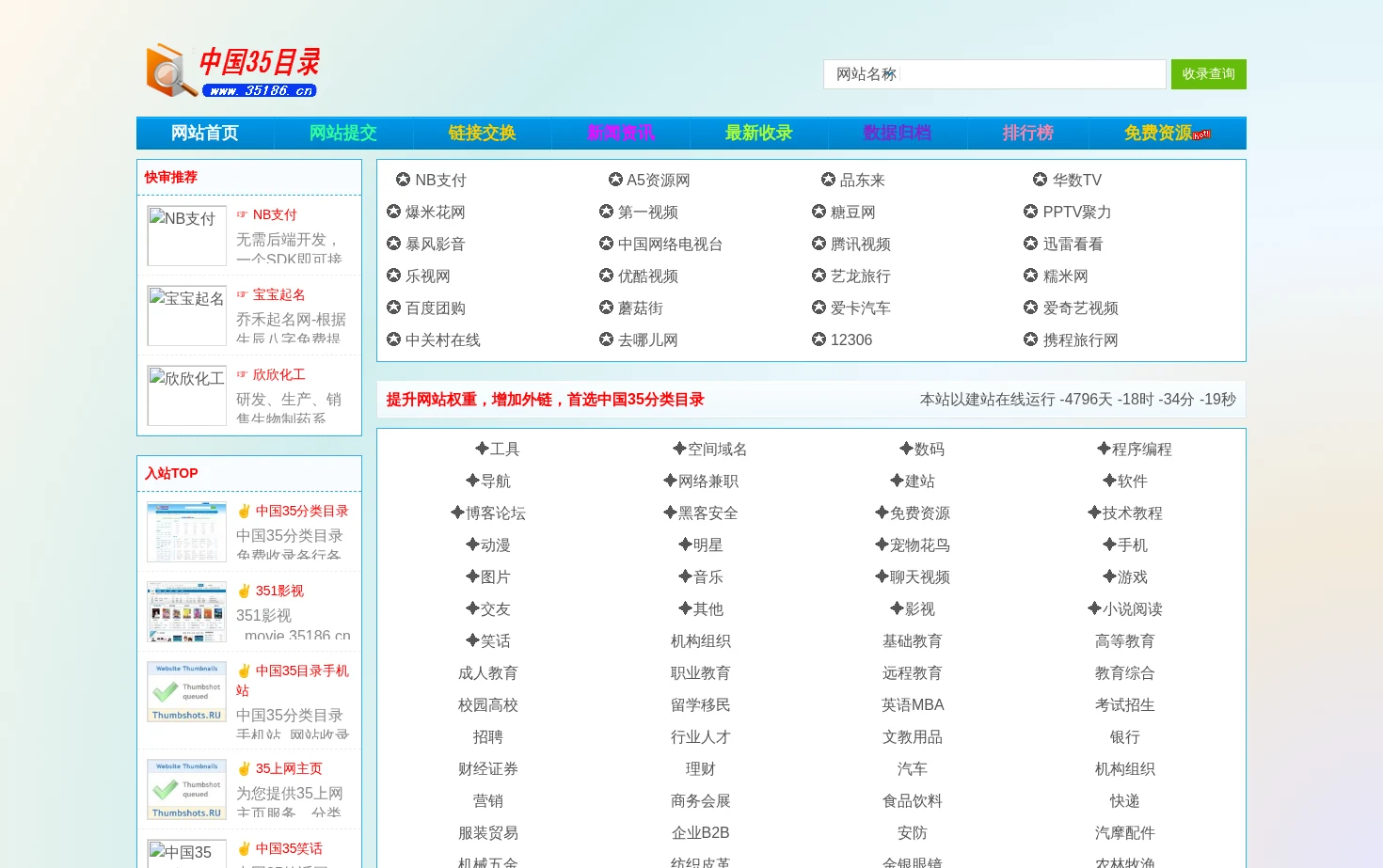Click the star icon beside 暴风影音
The height and width of the screenshot is (868, 1383).
[x=393, y=244]
